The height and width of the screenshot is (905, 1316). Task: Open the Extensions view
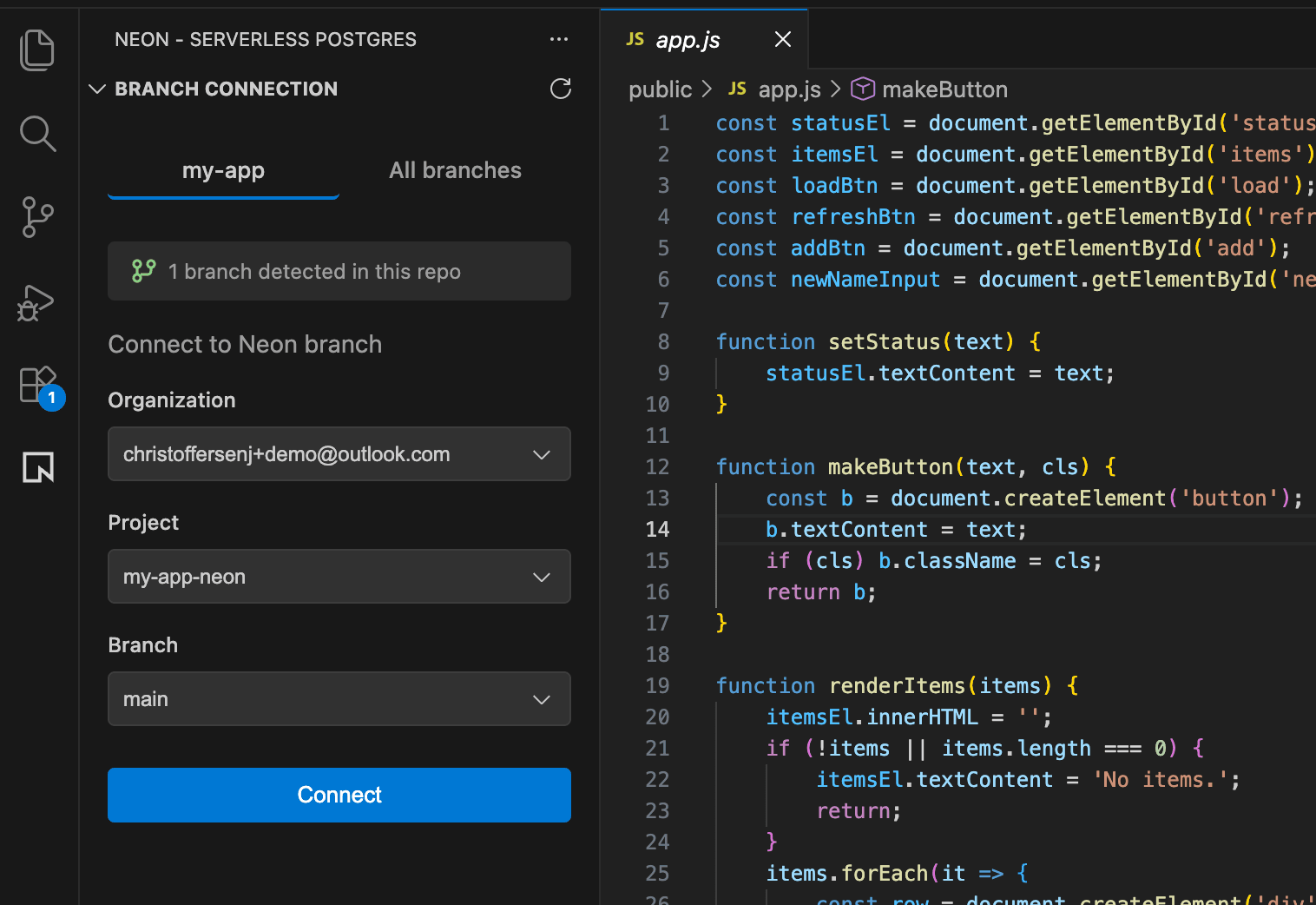point(37,385)
